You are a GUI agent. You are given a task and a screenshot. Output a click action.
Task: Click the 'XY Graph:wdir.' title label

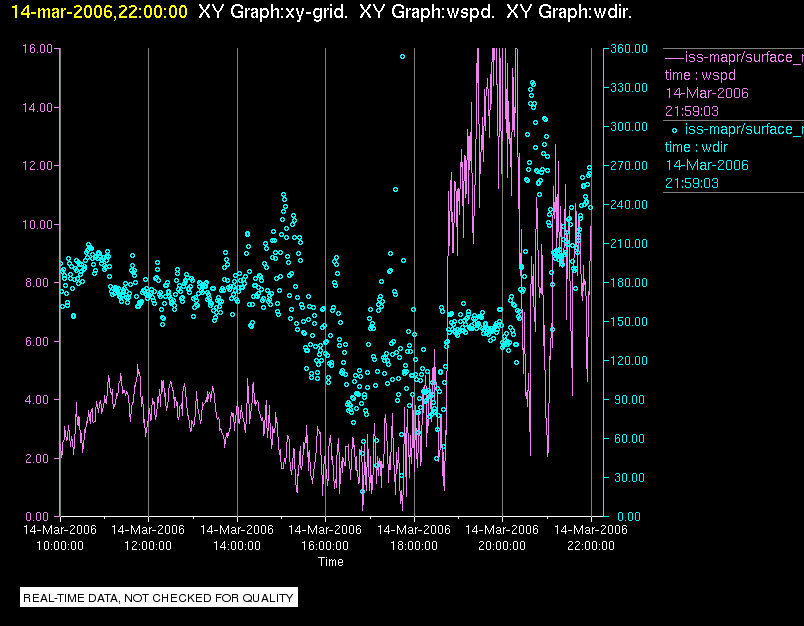coord(569,12)
